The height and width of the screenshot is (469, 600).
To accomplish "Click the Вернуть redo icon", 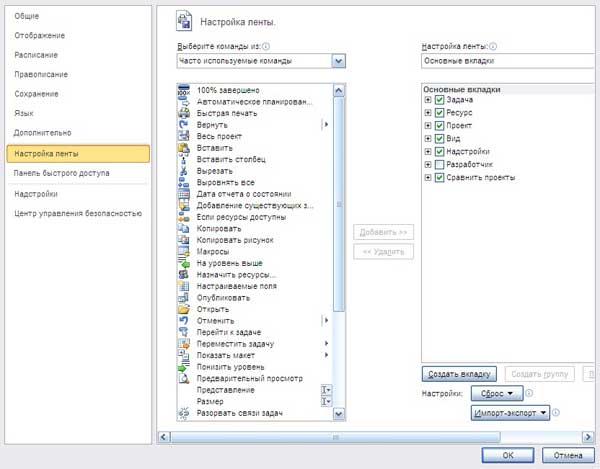I will (184, 125).
